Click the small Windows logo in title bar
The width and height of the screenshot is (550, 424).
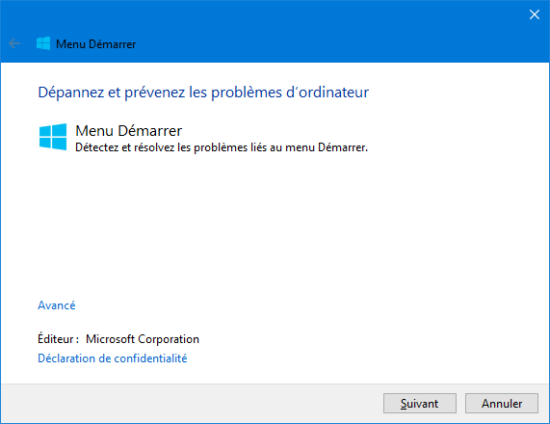pyautogui.click(x=43, y=43)
